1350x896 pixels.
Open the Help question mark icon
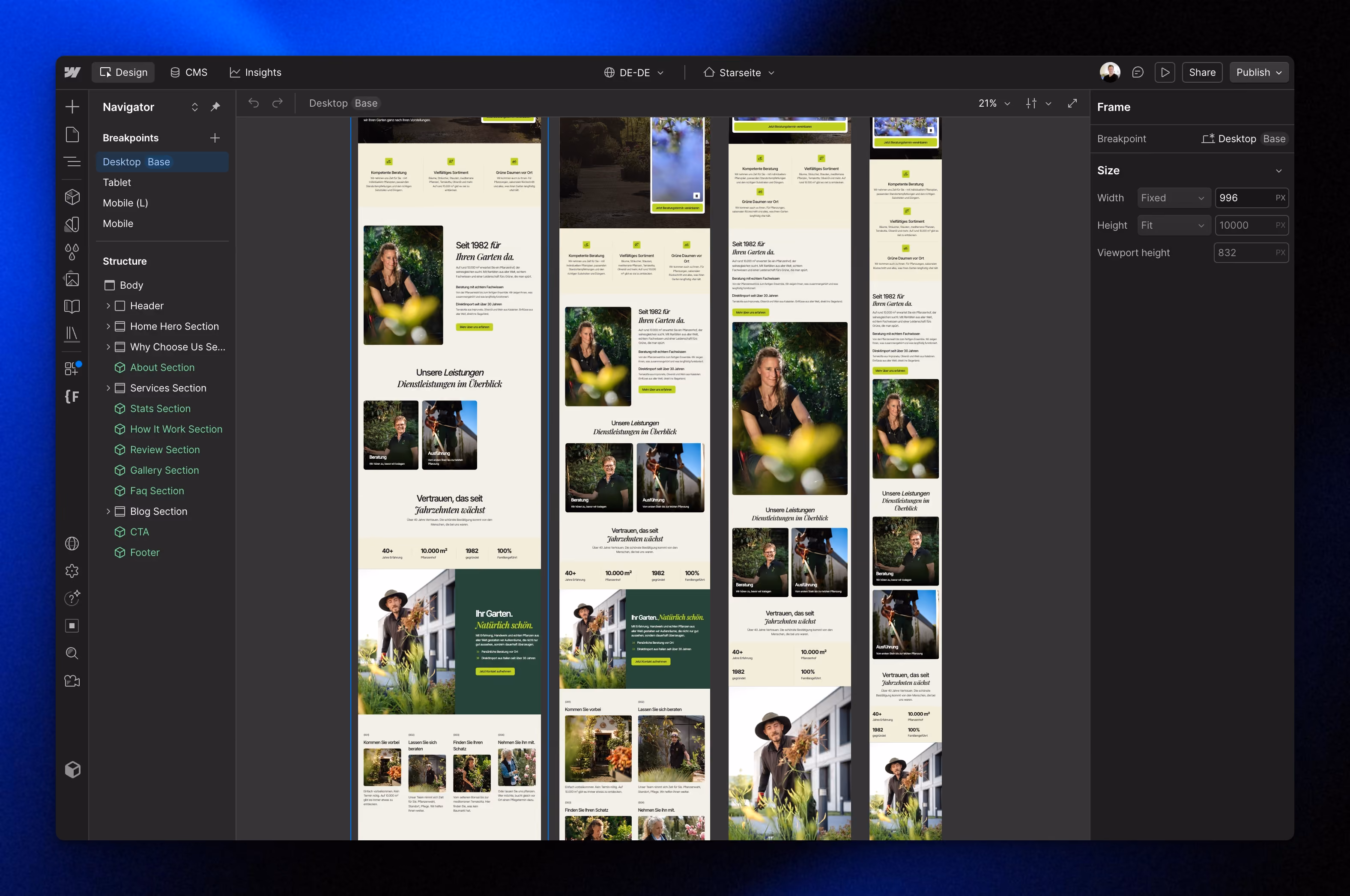pyautogui.click(x=72, y=598)
